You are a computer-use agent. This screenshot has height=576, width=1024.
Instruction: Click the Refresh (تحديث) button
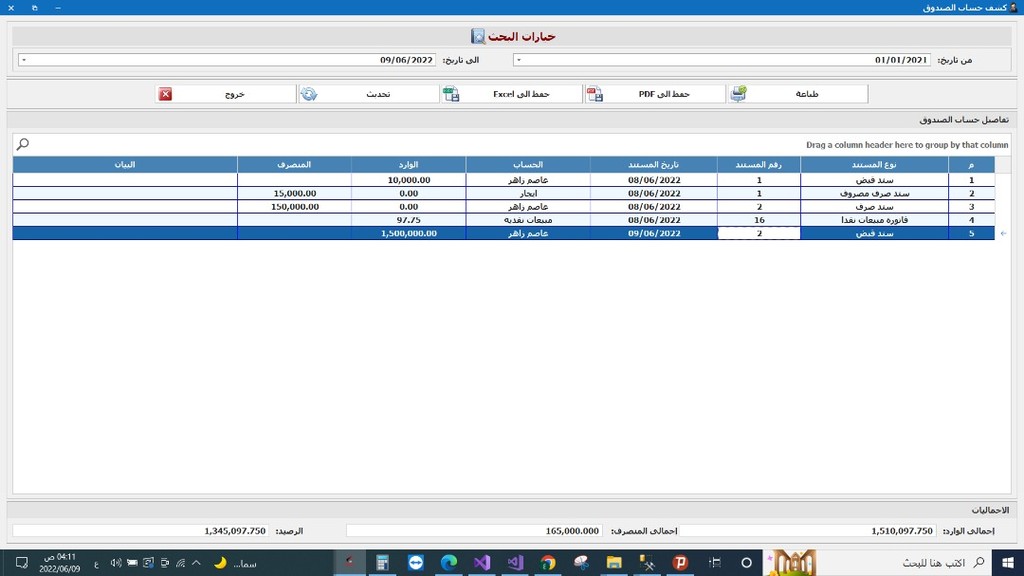point(368,94)
